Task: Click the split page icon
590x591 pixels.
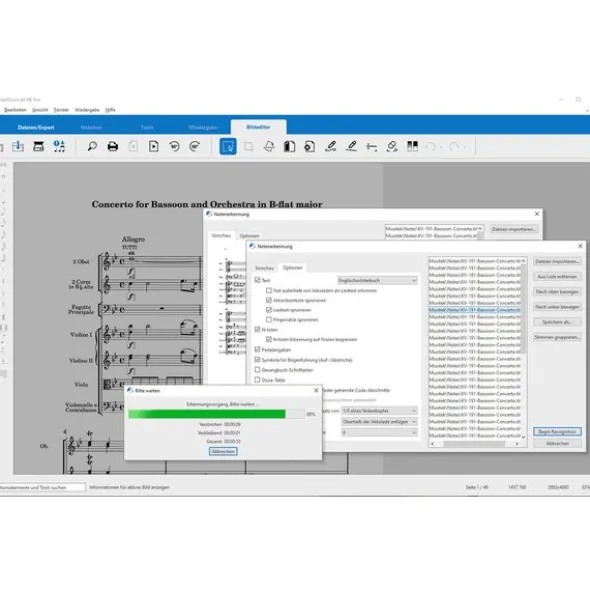Action: pyautogui.click(x=290, y=146)
